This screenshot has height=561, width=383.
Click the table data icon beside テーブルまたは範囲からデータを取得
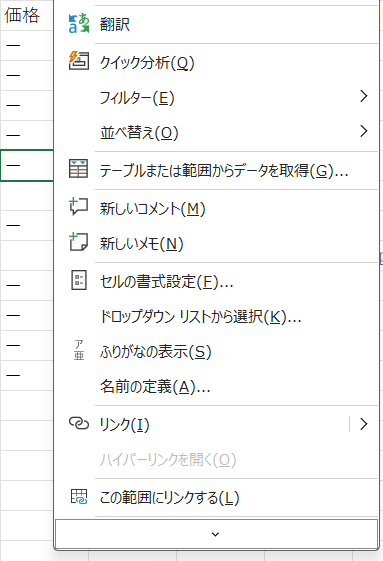click(x=78, y=169)
